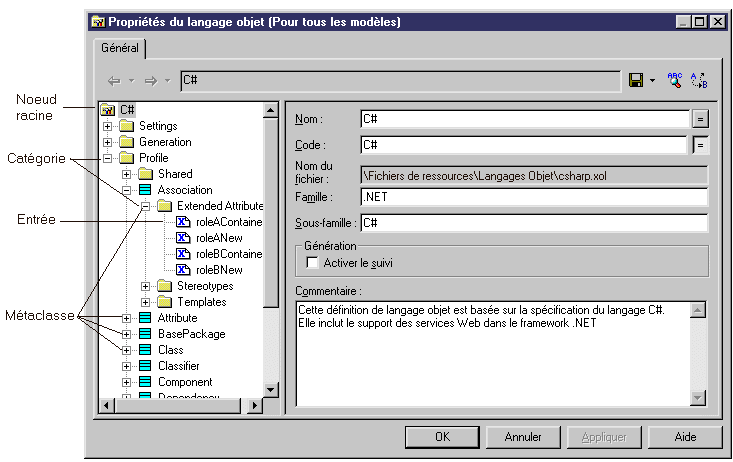
Task: Open the dropdown arrow next to Save
Action: (x=652, y=80)
